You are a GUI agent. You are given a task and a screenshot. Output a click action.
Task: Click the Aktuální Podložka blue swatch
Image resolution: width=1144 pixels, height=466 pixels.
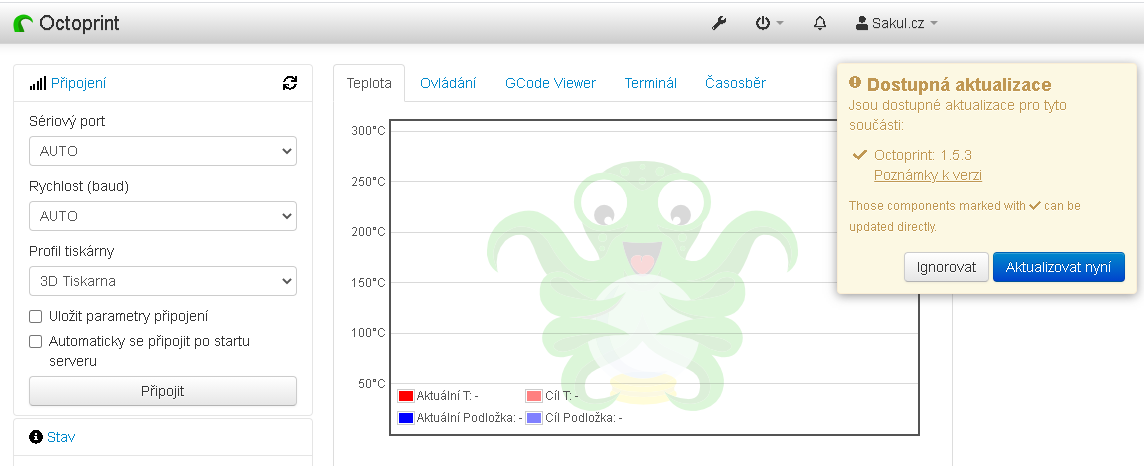406,418
